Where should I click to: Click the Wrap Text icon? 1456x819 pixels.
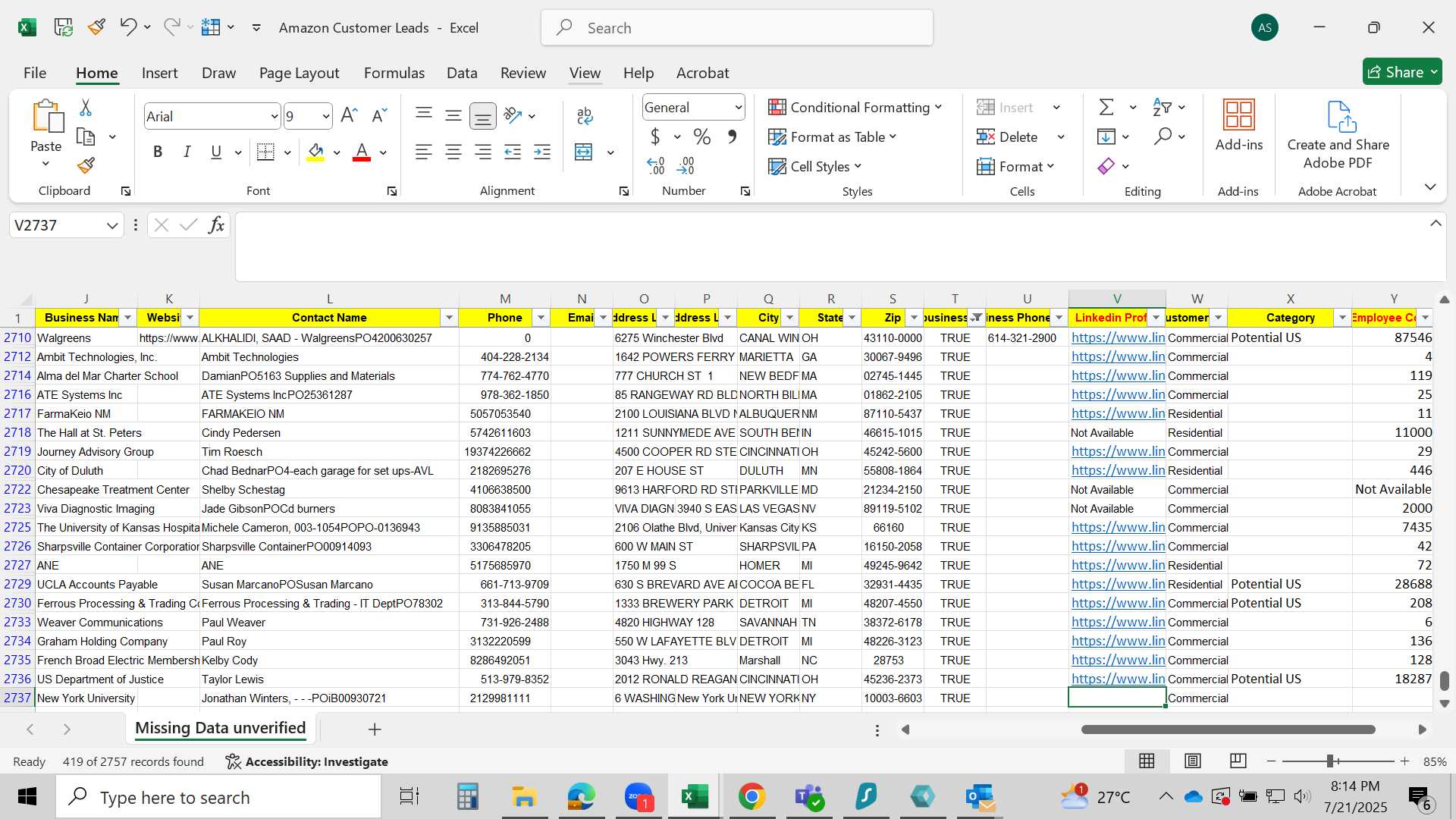[585, 115]
